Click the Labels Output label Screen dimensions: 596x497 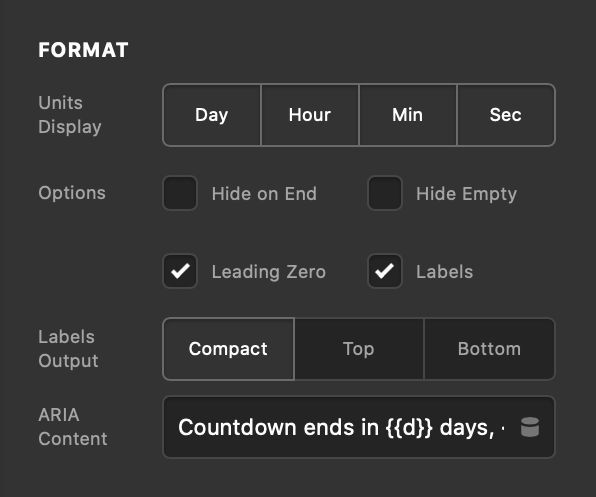tap(68, 349)
